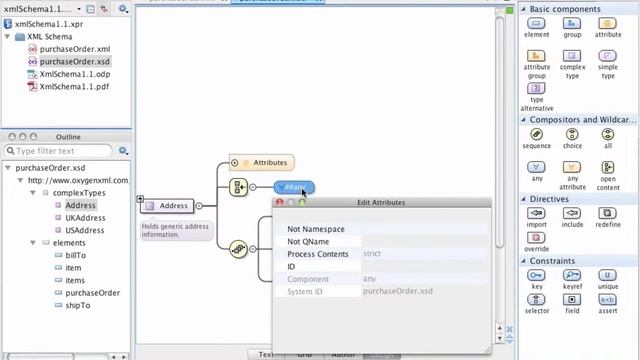Viewport: 640px width, 360px height.
Task: Select UKAddress complex type in Outline
Action: 85,218
